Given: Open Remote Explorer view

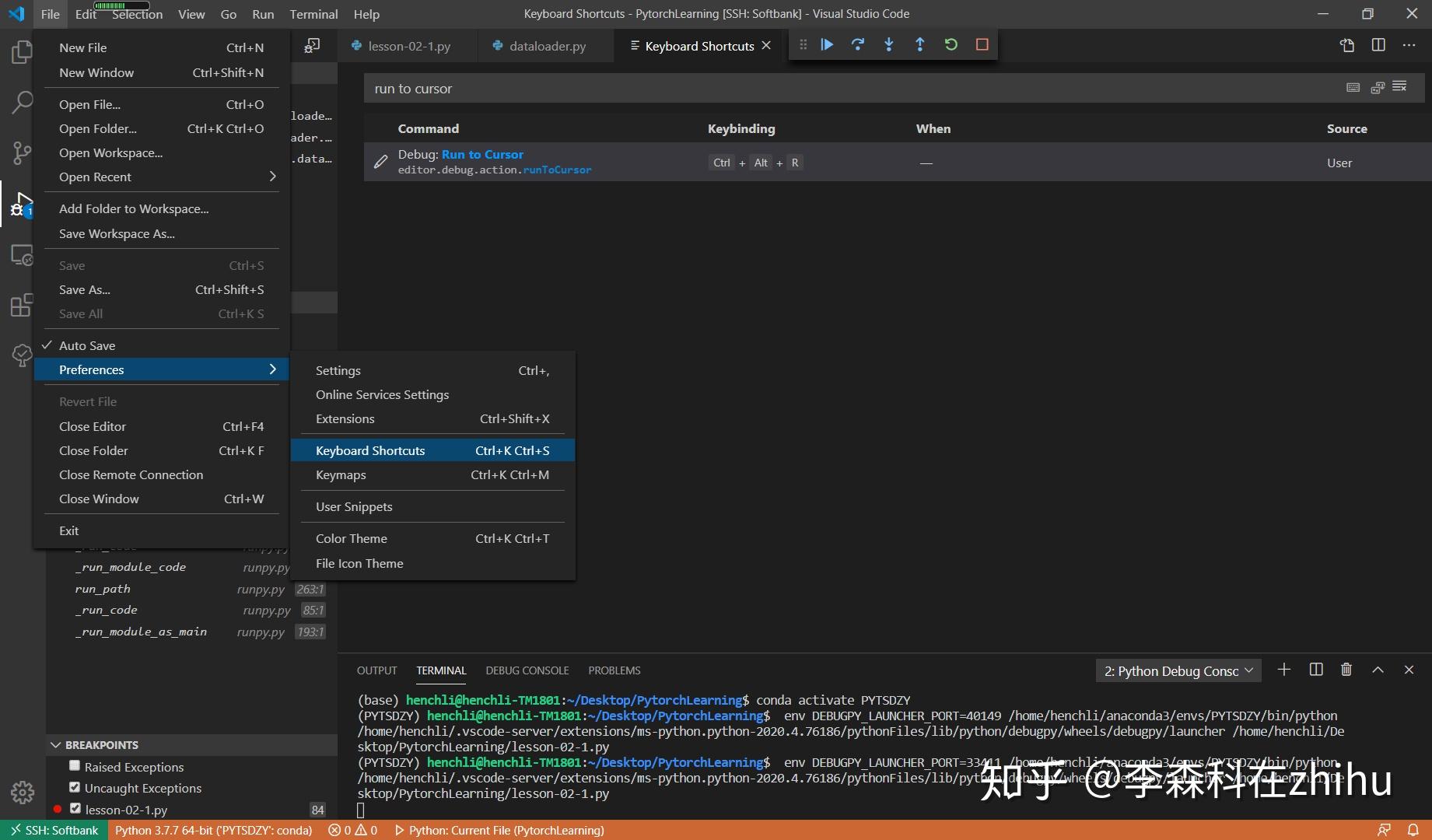Looking at the screenshot, I should pos(22,255).
